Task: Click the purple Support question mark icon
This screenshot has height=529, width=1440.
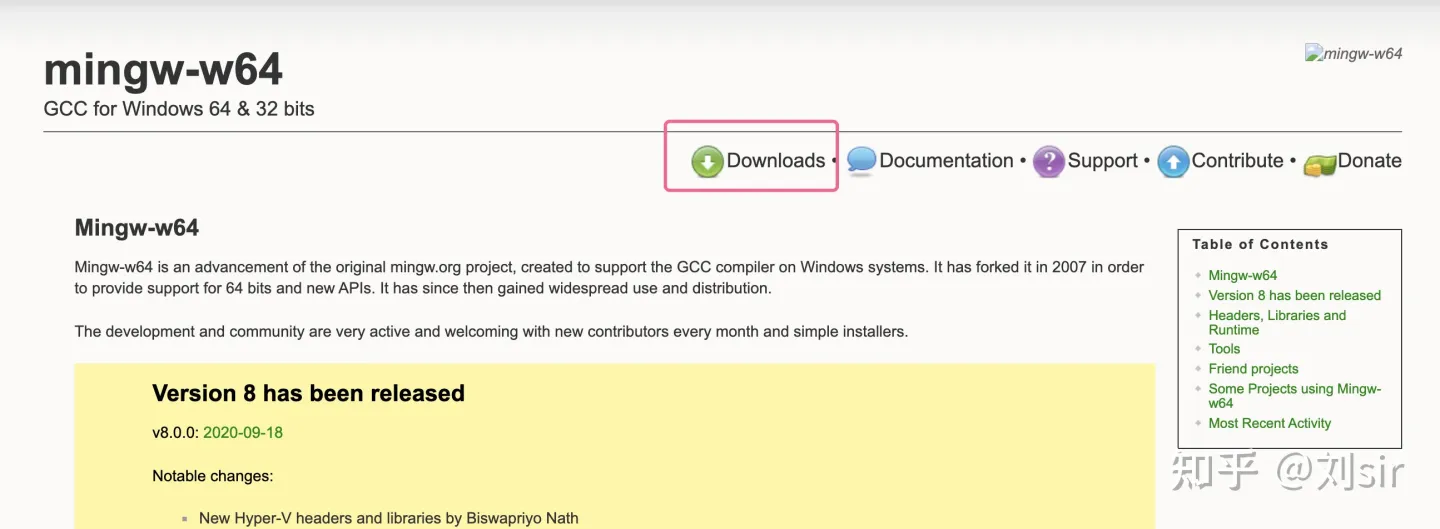Action: [1048, 162]
